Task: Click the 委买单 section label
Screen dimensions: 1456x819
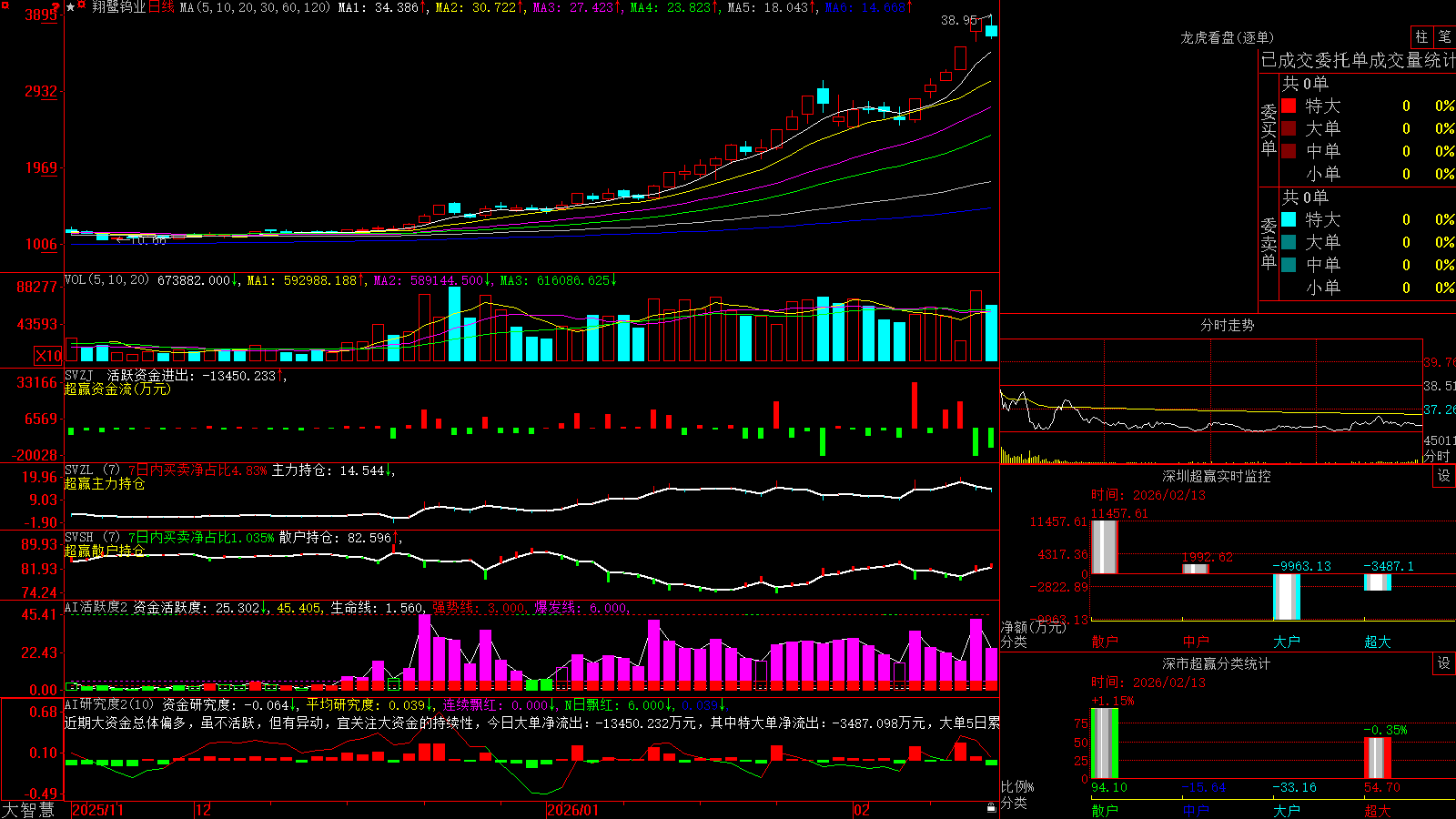Action: pyautogui.click(x=1269, y=129)
